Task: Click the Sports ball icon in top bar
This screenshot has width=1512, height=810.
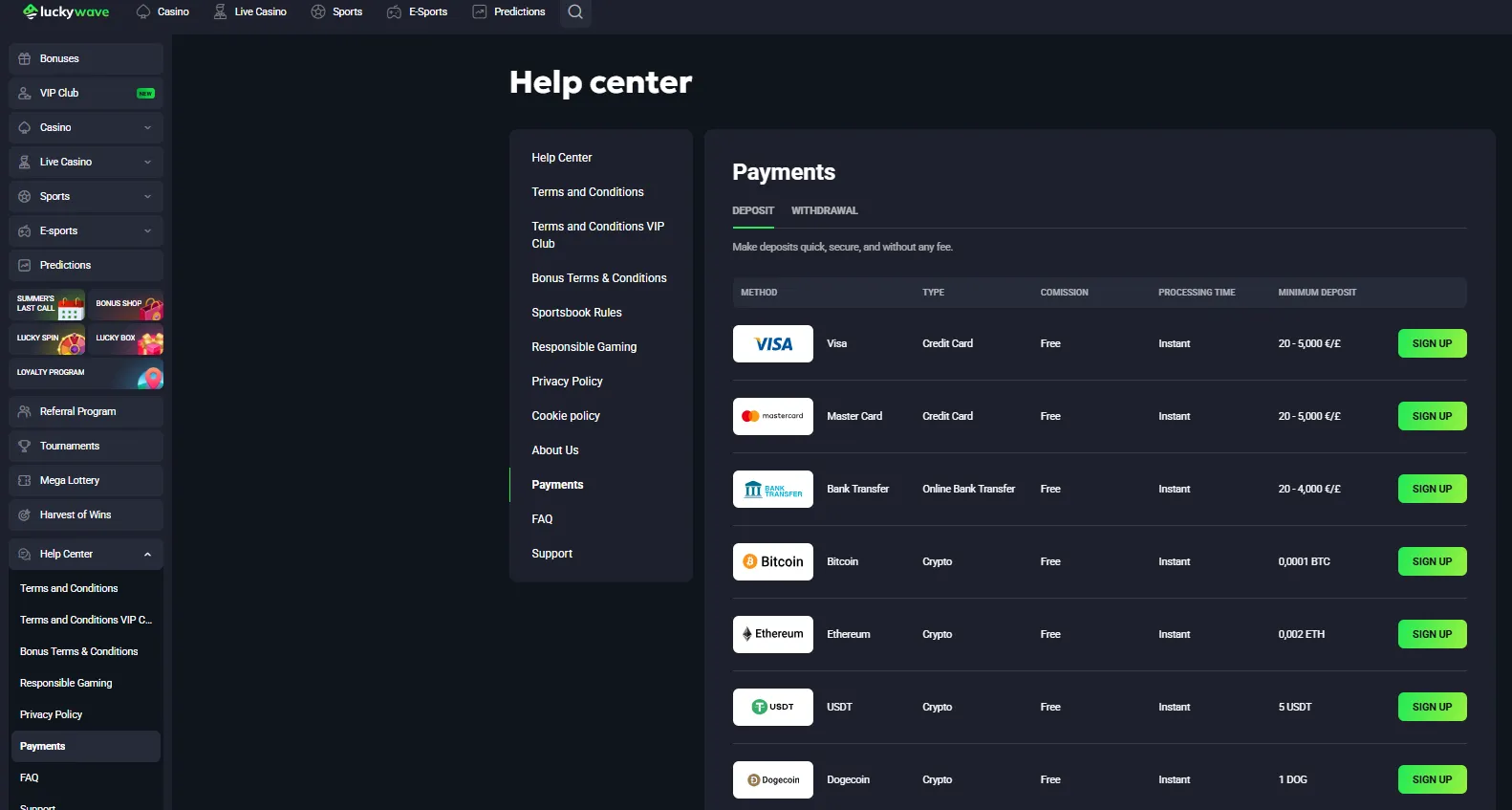Action: [x=318, y=11]
